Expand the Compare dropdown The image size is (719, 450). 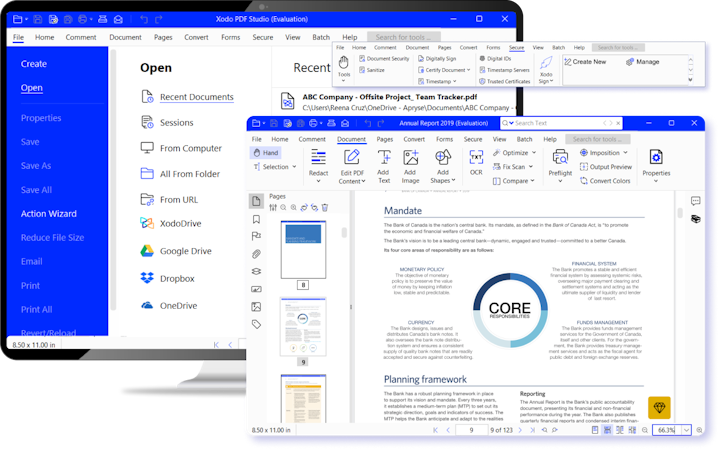click(x=532, y=181)
